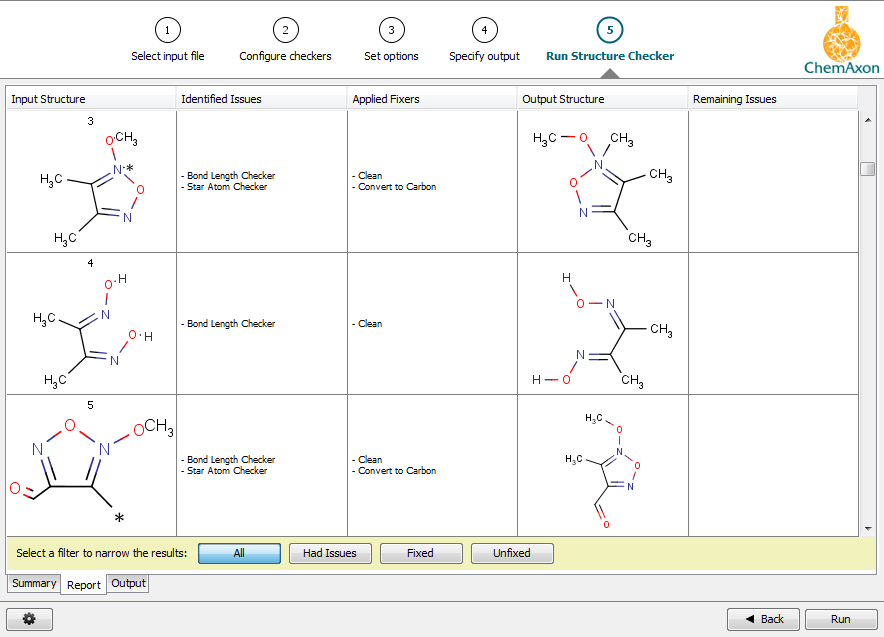Screen dimensions: 884x637
Task: Activate the Unfixed results filter
Action: tap(512, 553)
